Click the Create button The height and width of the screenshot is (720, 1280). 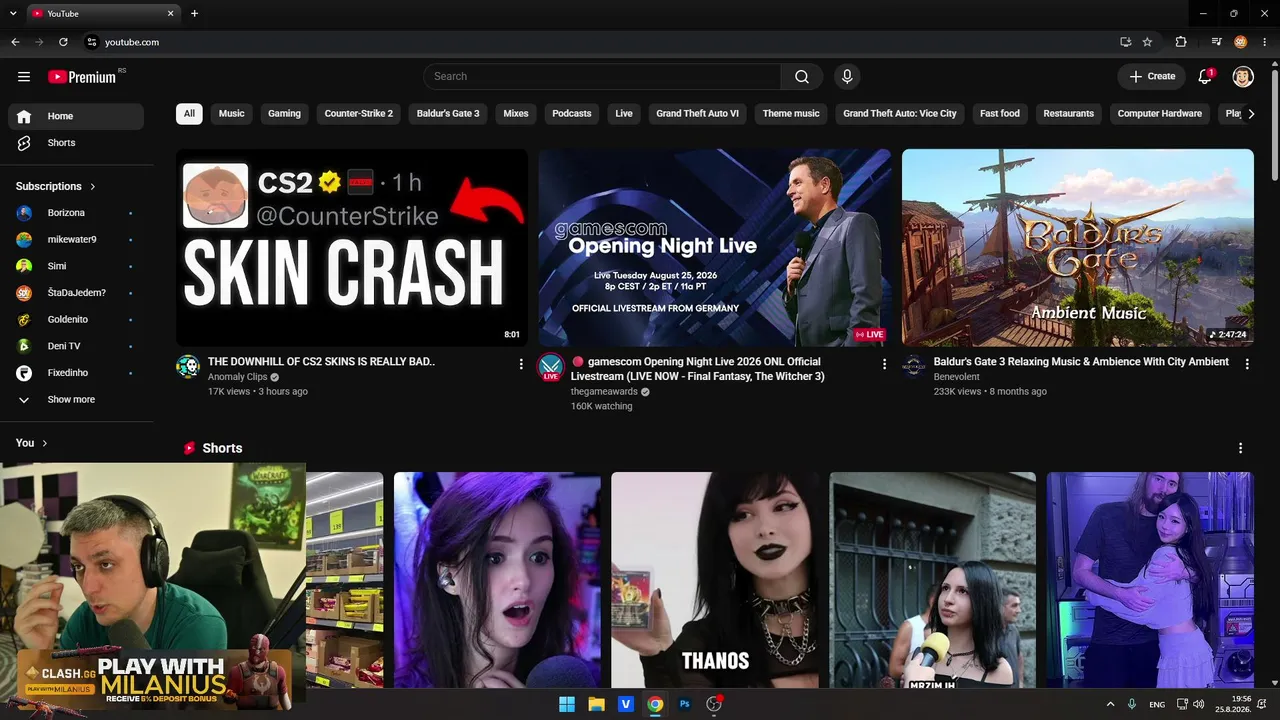[x=1153, y=77]
